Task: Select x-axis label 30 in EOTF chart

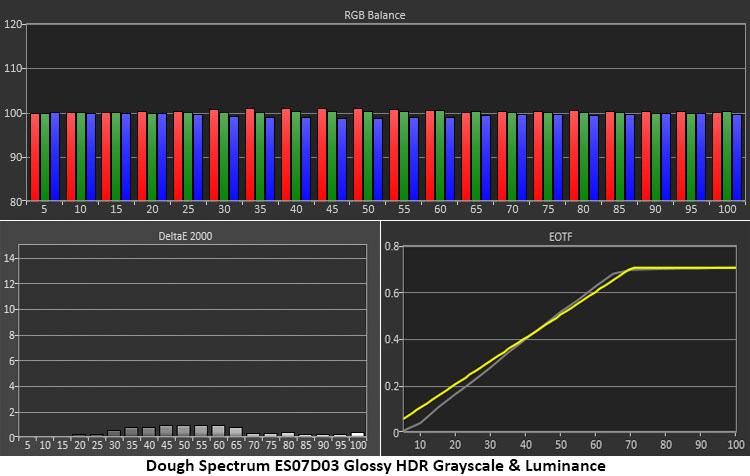Action: tap(490, 445)
